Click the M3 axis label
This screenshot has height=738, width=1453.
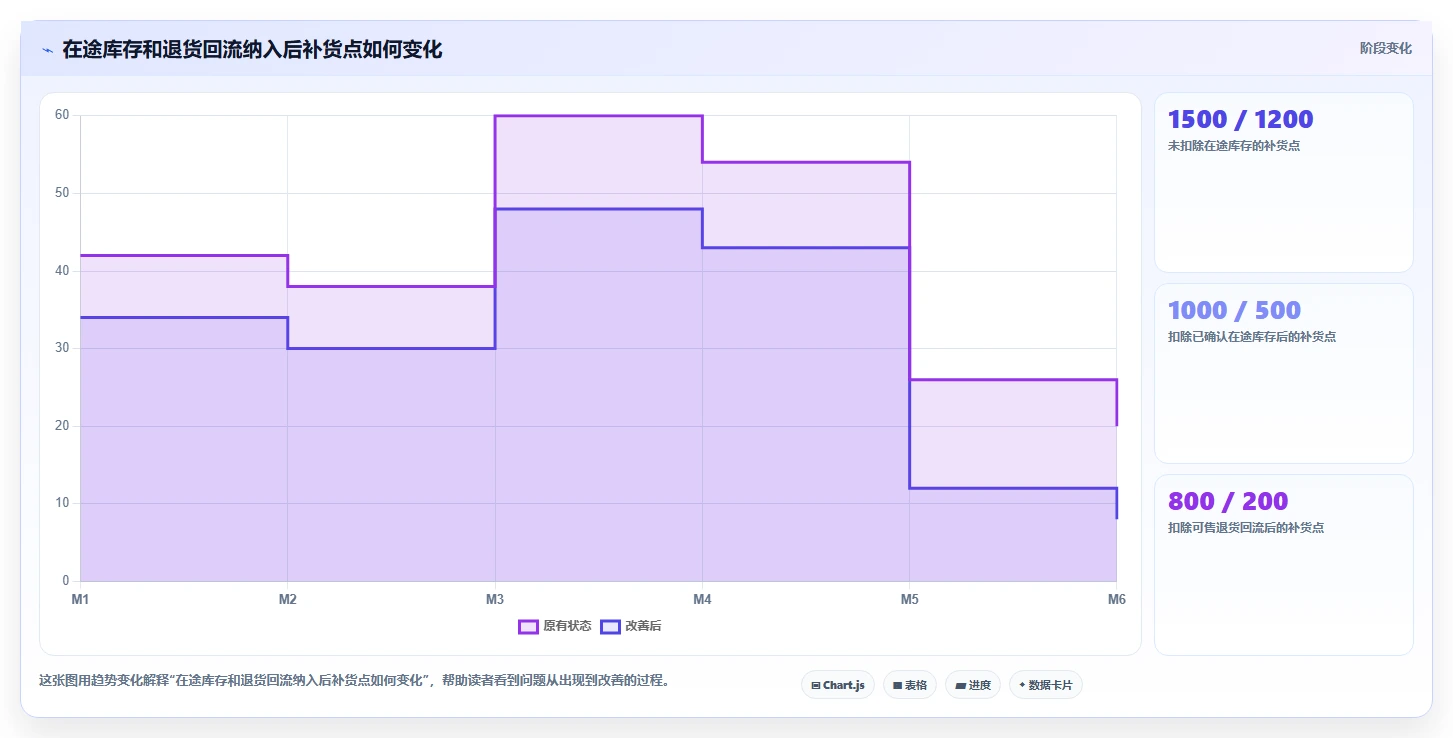tap(494, 599)
